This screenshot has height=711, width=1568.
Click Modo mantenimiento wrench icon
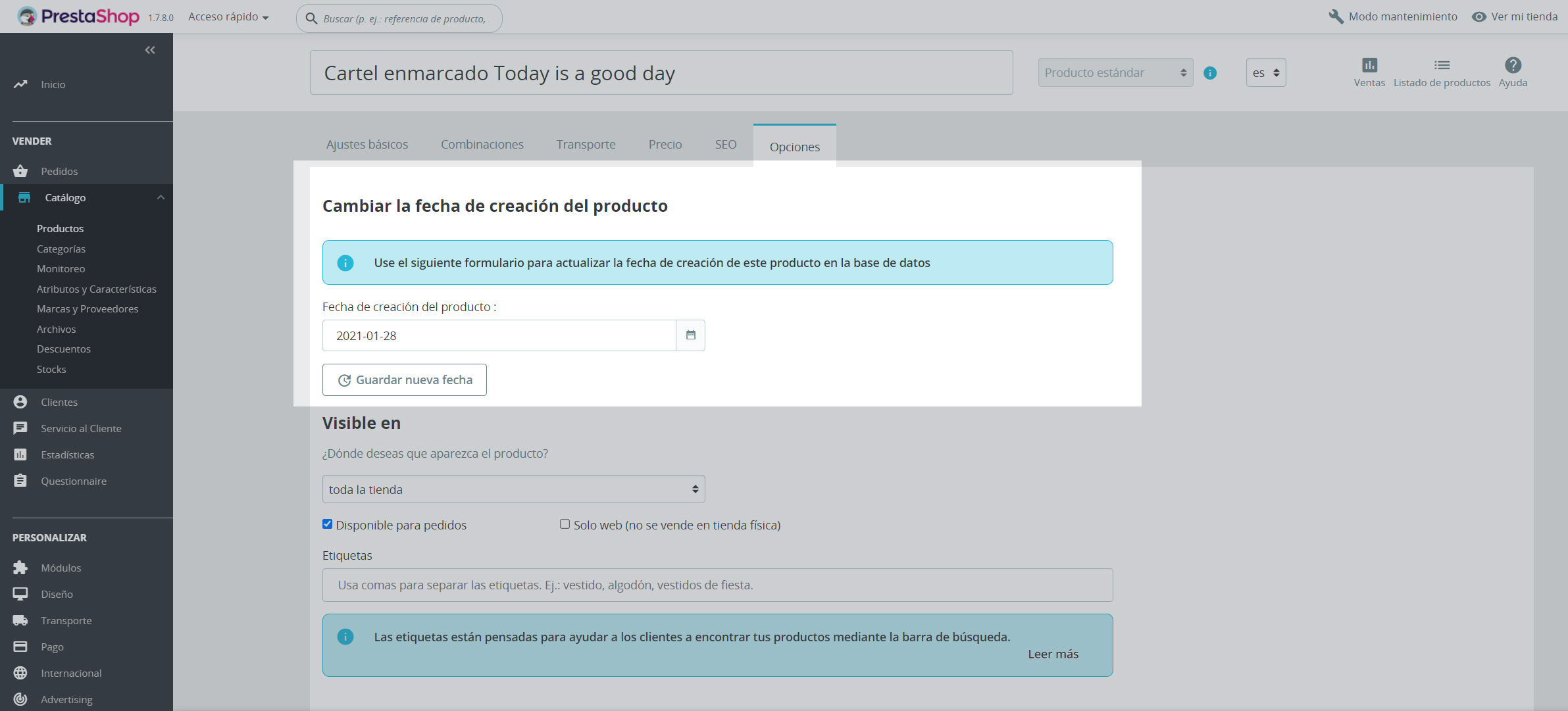tap(1336, 16)
